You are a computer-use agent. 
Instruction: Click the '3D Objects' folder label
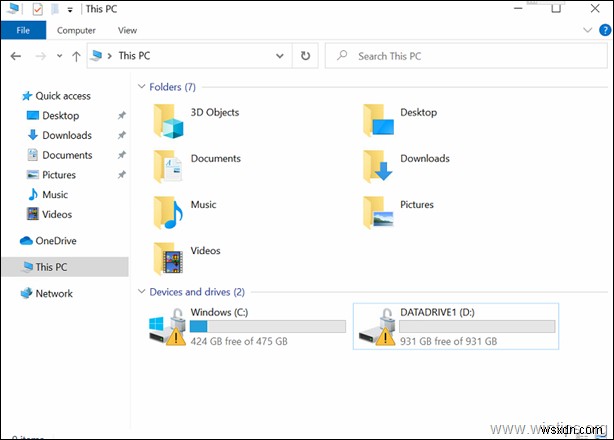[x=215, y=113]
